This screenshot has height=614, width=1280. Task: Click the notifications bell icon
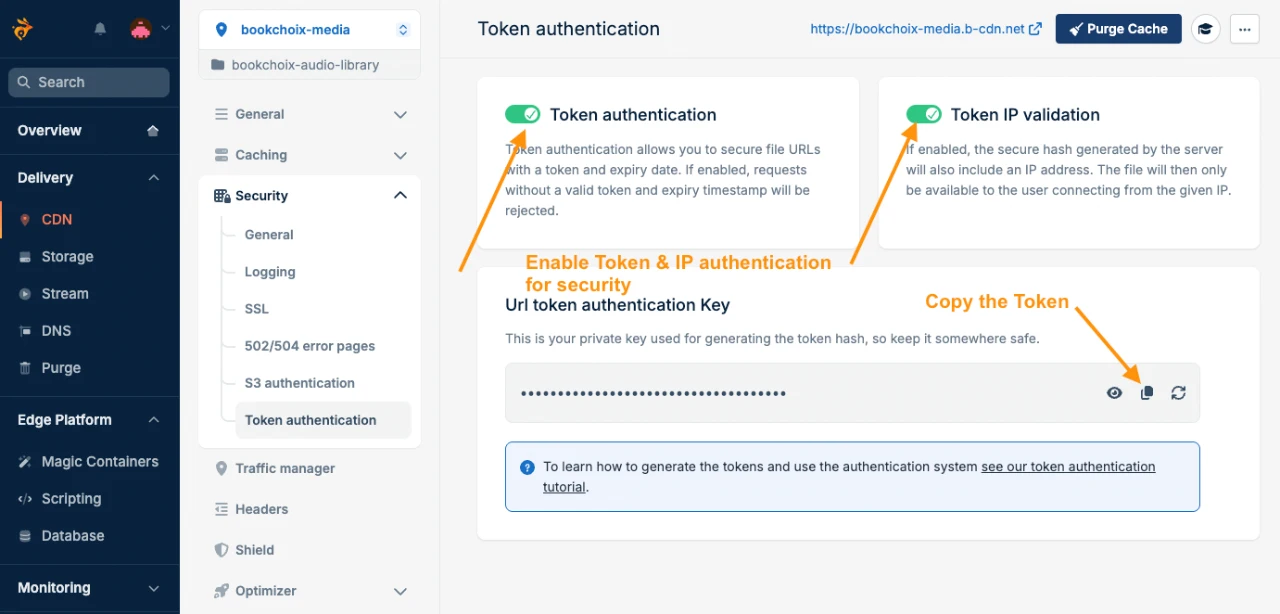coord(100,28)
